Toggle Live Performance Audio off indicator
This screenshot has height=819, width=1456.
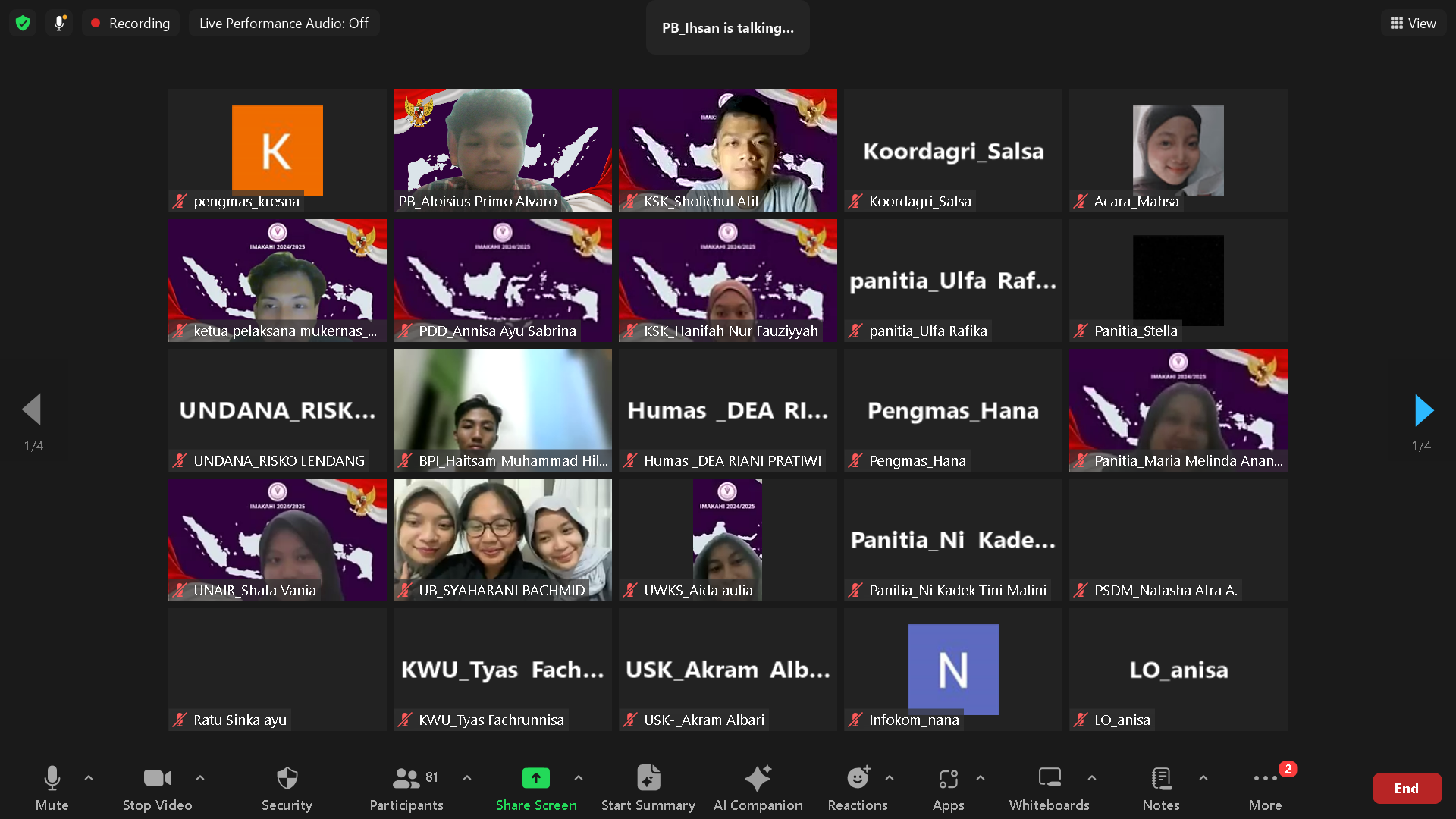click(284, 24)
